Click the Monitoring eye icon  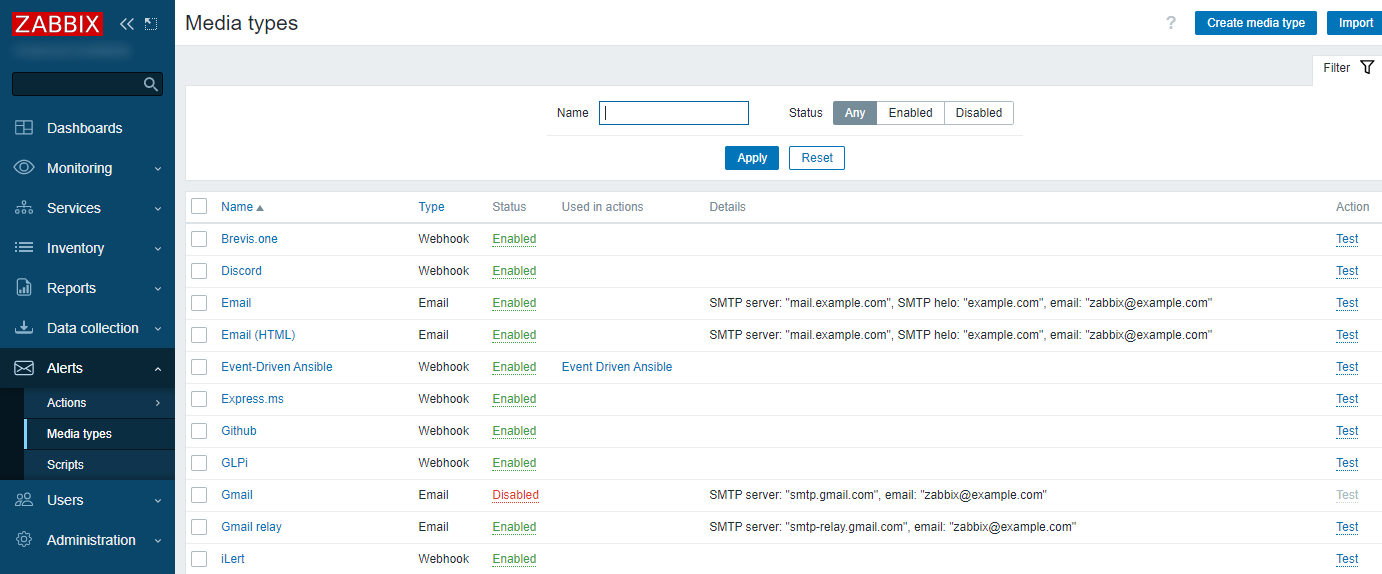[x=24, y=168]
